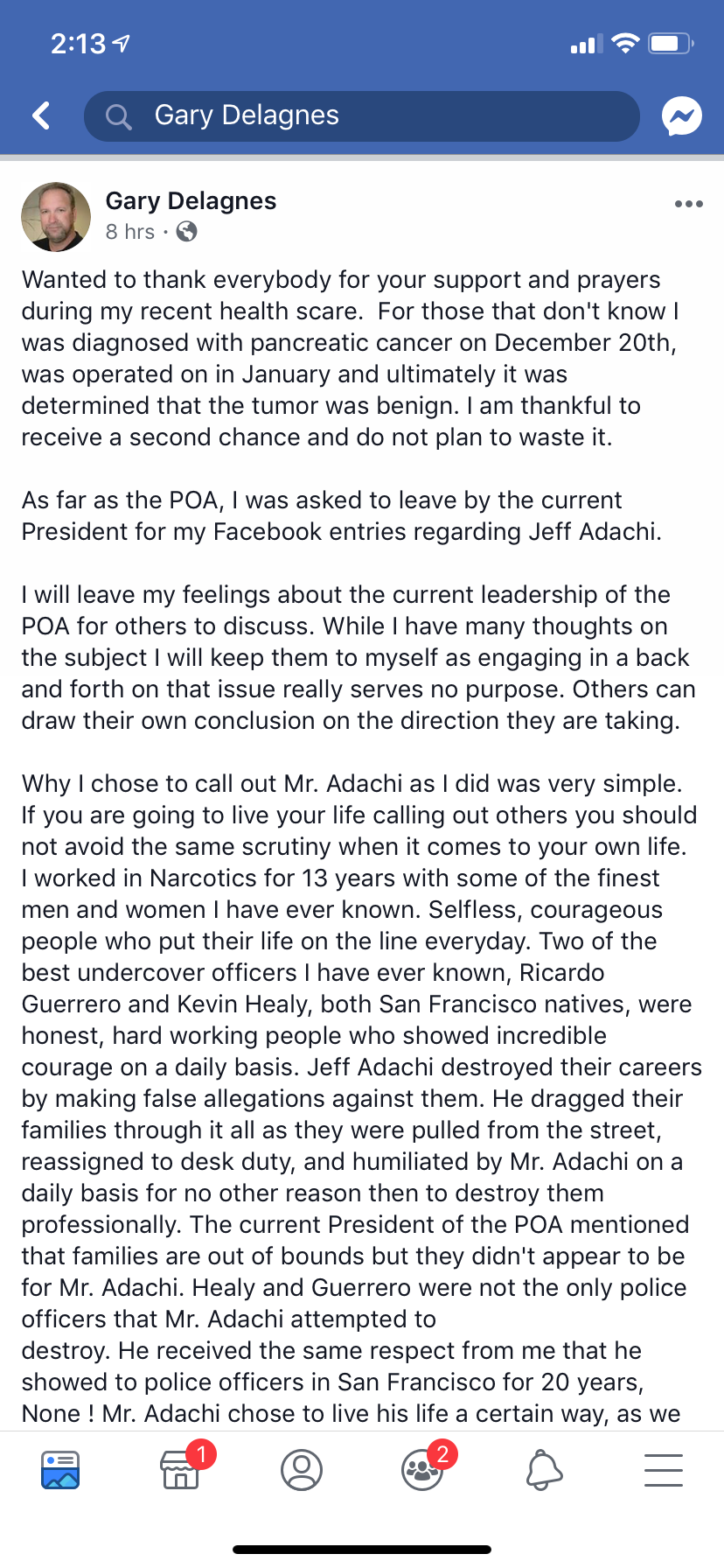This screenshot has width=724, height=1568.
Task: Open the hamburger menu tab
Action: coord(664,1470)
